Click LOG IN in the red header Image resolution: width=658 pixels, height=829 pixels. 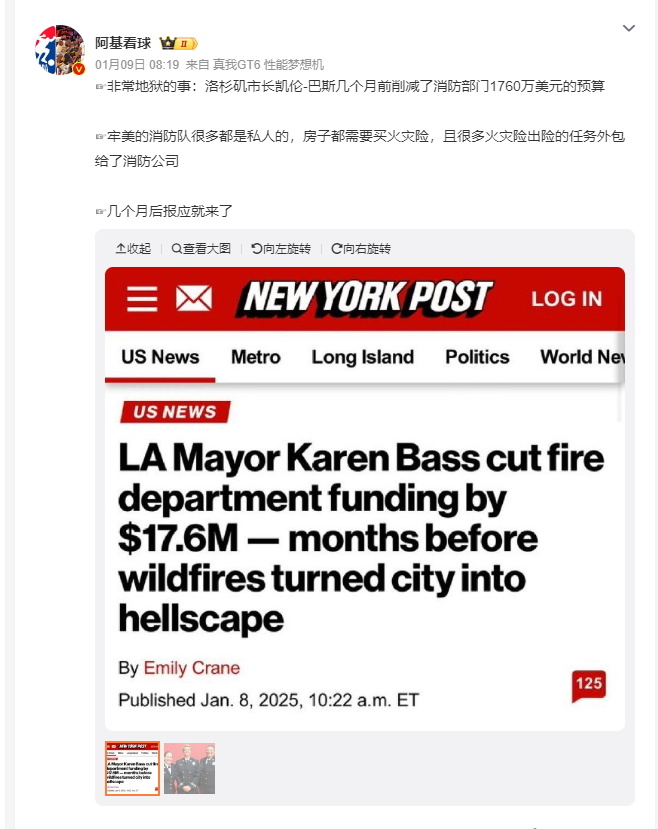[567, 299]
